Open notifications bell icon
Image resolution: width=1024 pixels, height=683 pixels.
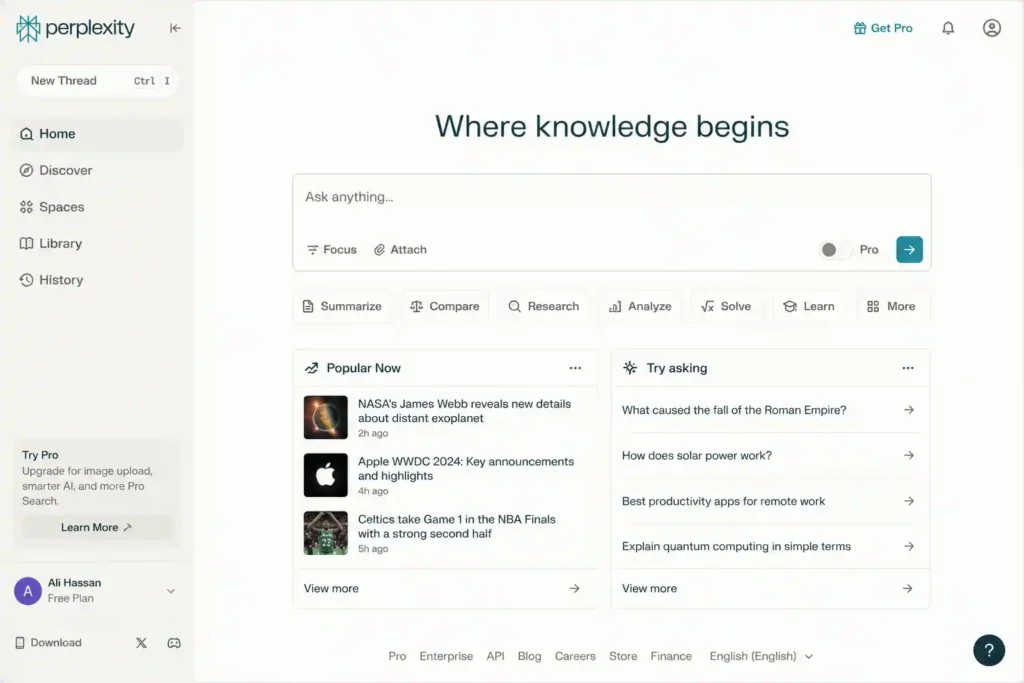(x=948, y=28)
